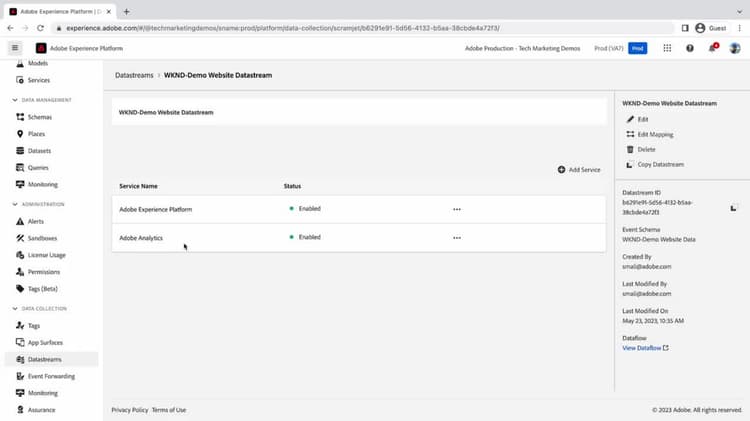Copy the Datastream ID icon
Image resolution: width=750 pixels, height=421 pixels.
(x=733, y=208)
